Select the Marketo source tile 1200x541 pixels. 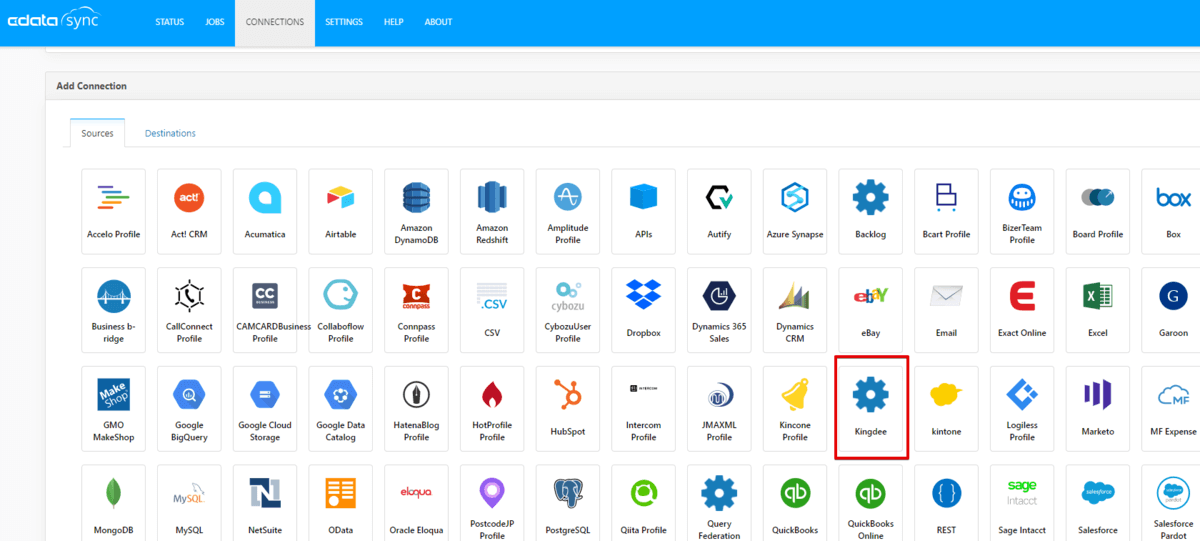pyautogui.click(x=1098, y=408)
